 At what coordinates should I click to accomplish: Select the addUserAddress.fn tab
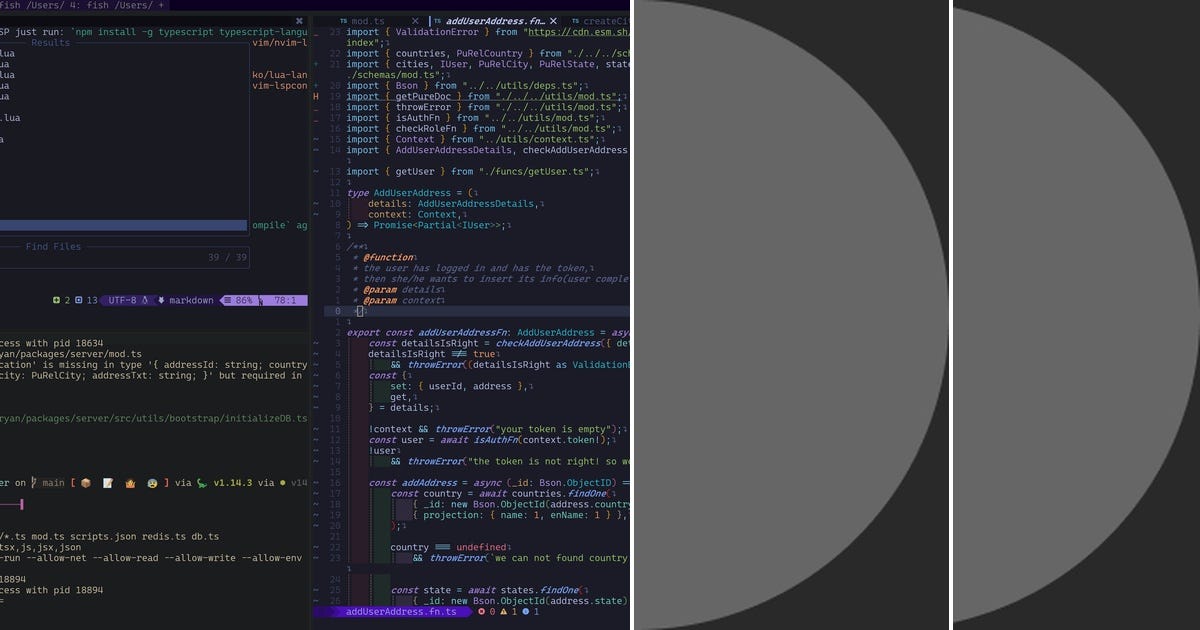(x=494, y=21)
